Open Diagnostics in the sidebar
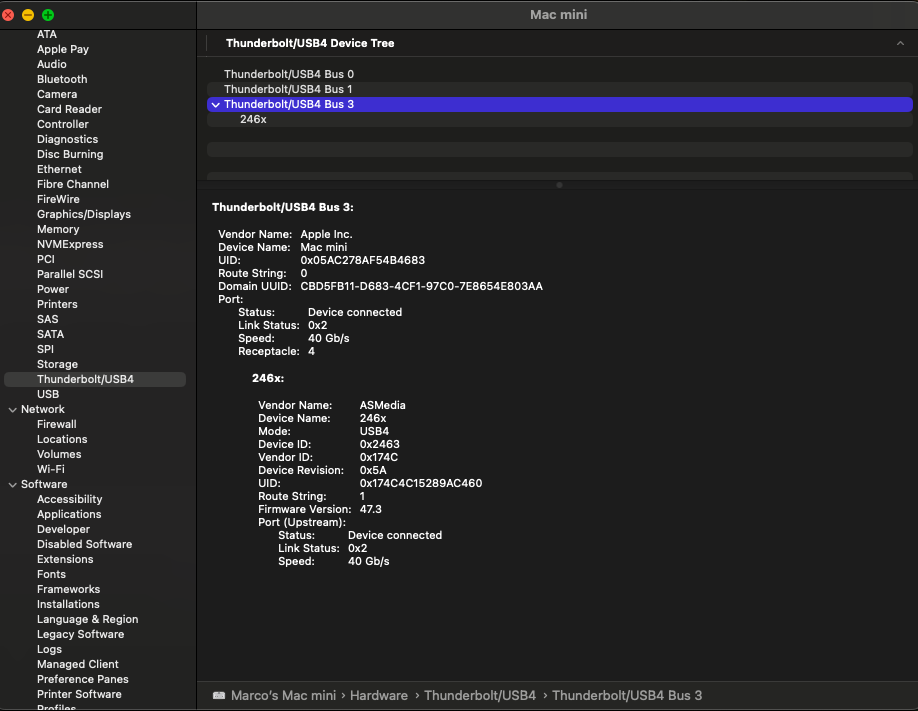The width and height of the screenshot is (918, 711). [x=67, y=139]
